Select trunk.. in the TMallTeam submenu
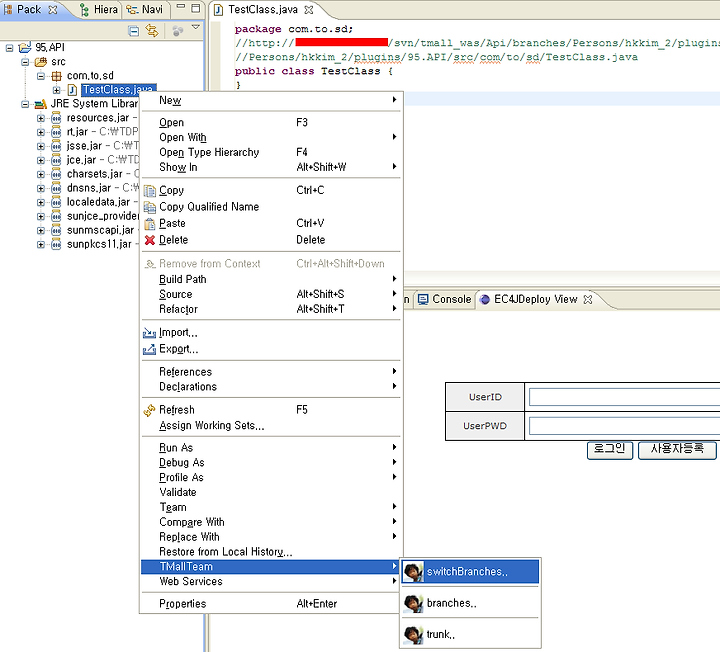This screenshot has height=652, width=720. [x=470, y=634]
